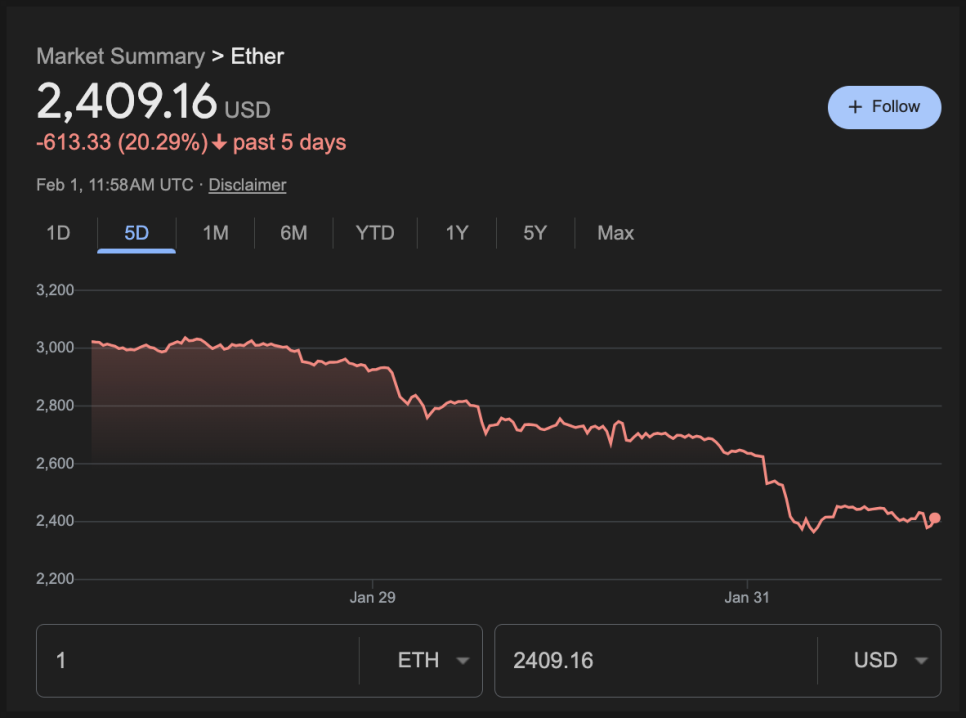
Task: Click the red down arrow price indicator
Action: 219,143
